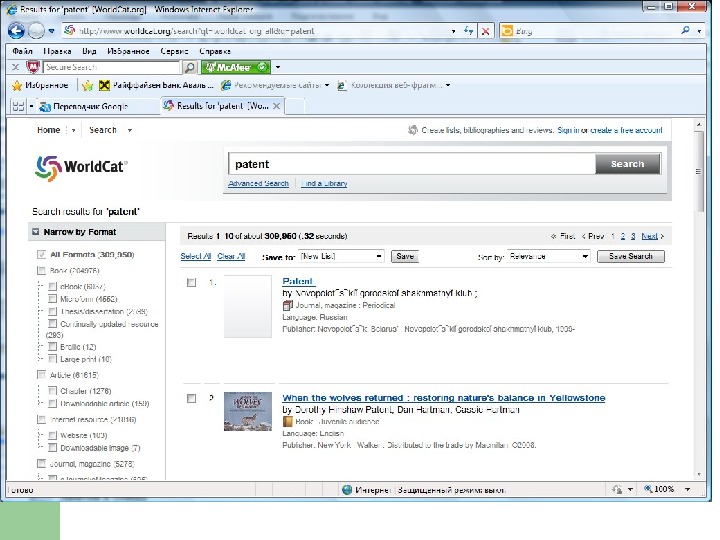
Task: Click the Save Search button
Action: pos(630,256)
